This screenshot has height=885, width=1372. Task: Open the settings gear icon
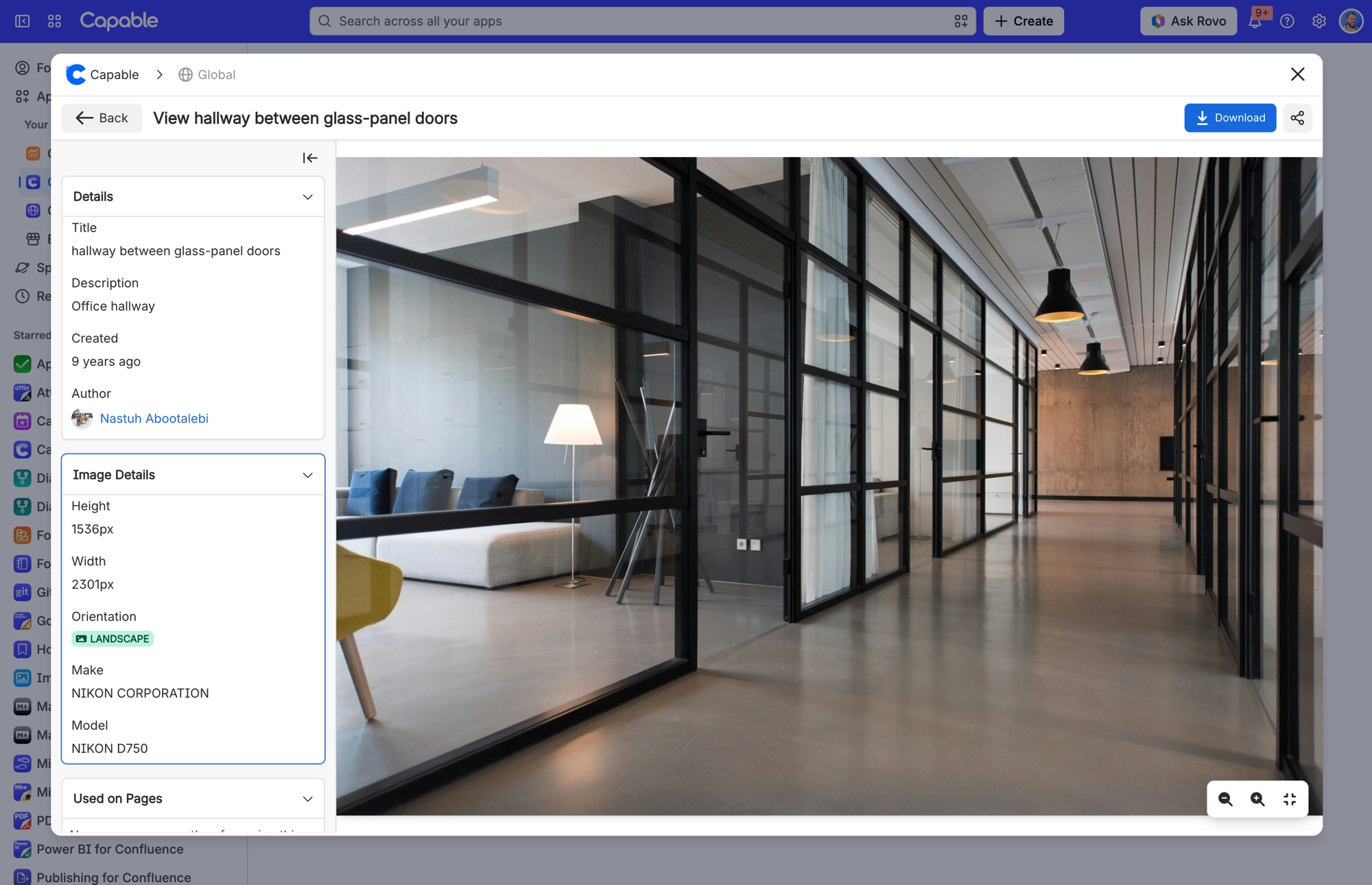pos(1319,21)
